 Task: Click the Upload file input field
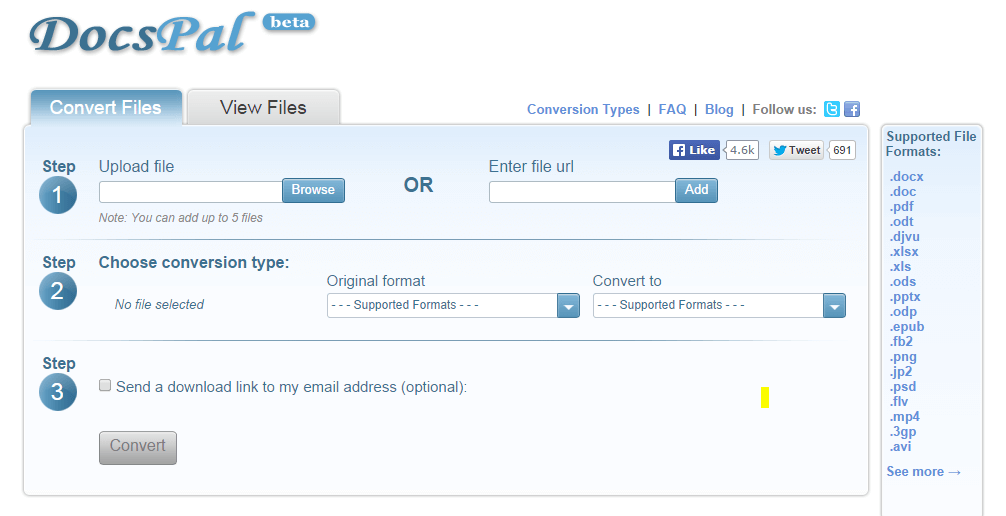click(191, 191)
